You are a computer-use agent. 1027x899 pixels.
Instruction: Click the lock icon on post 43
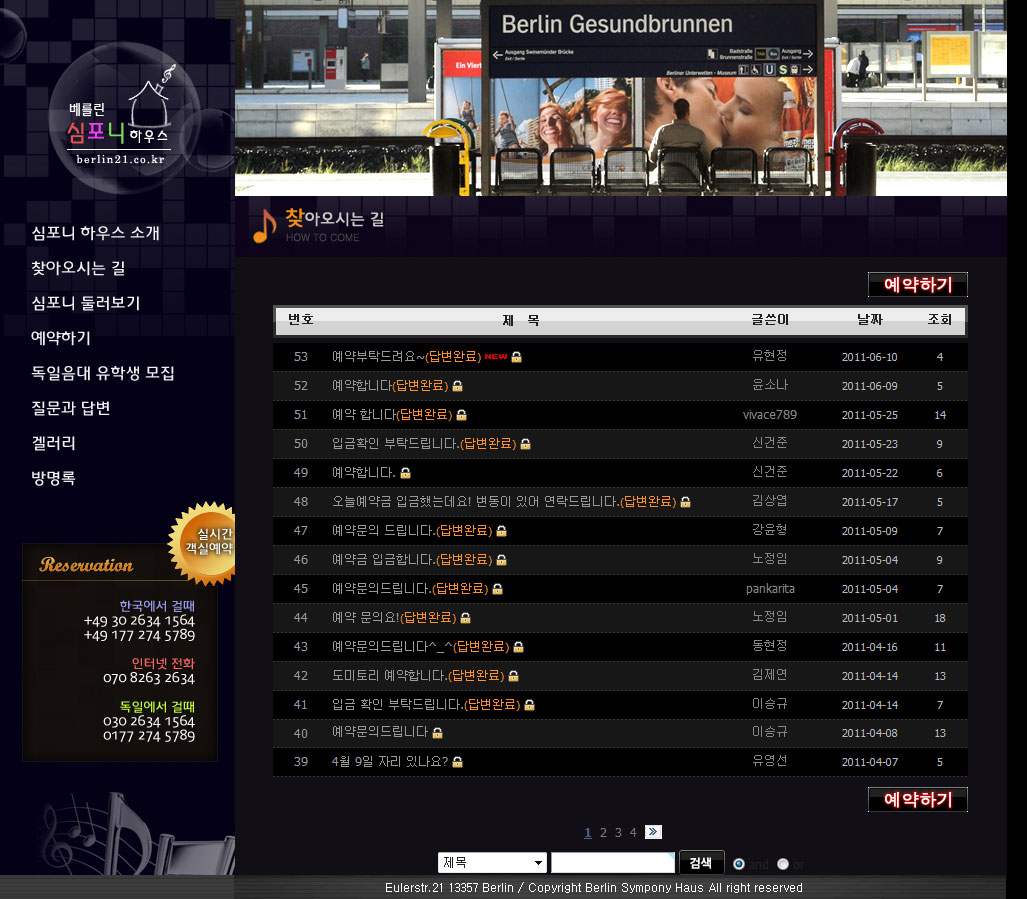click(519, 647)
